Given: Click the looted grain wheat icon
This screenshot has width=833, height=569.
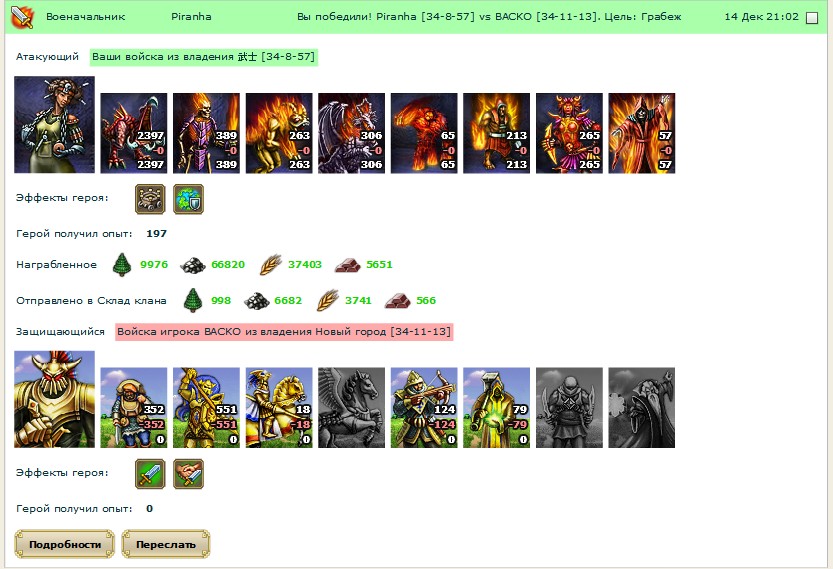Looking at the screenshot, I should 270,265.
